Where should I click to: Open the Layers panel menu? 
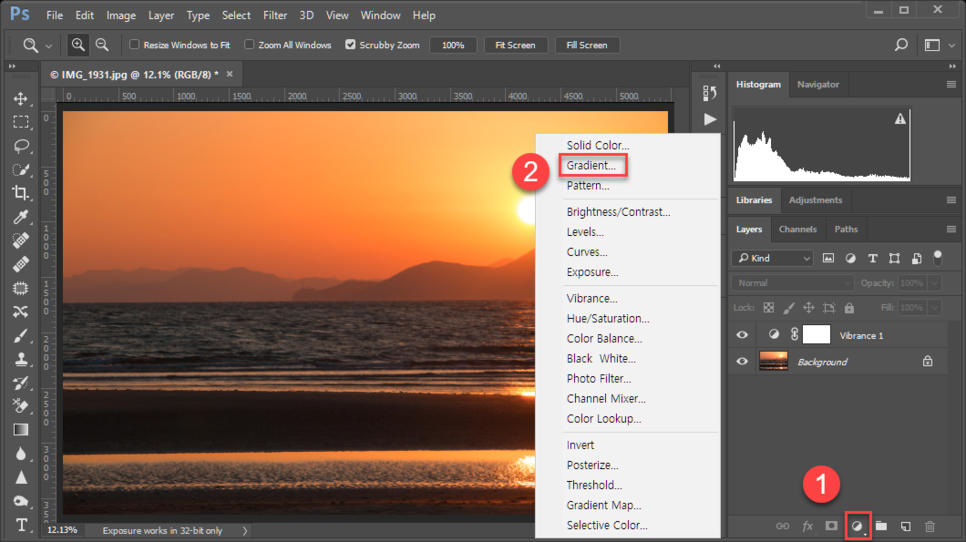[951, 229]
